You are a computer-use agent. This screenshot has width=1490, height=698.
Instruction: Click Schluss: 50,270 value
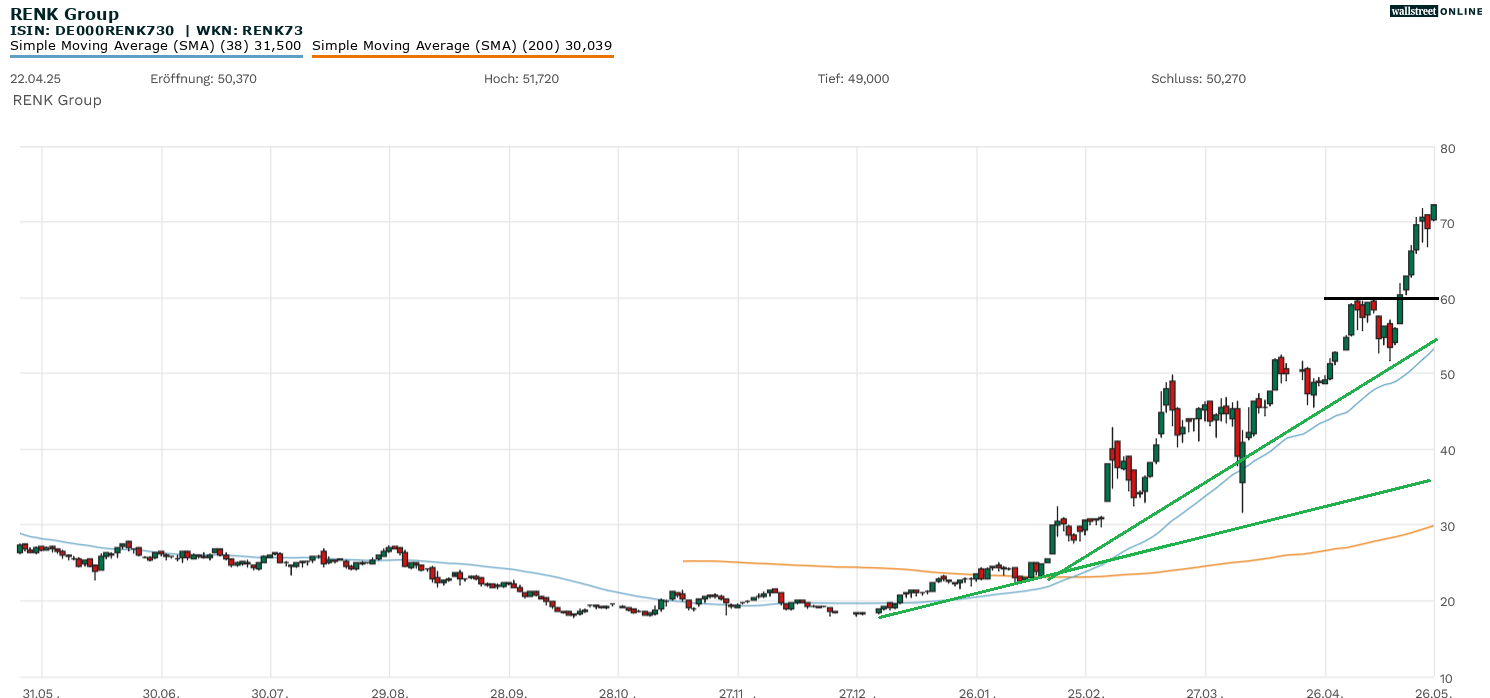coord(1198,79)
